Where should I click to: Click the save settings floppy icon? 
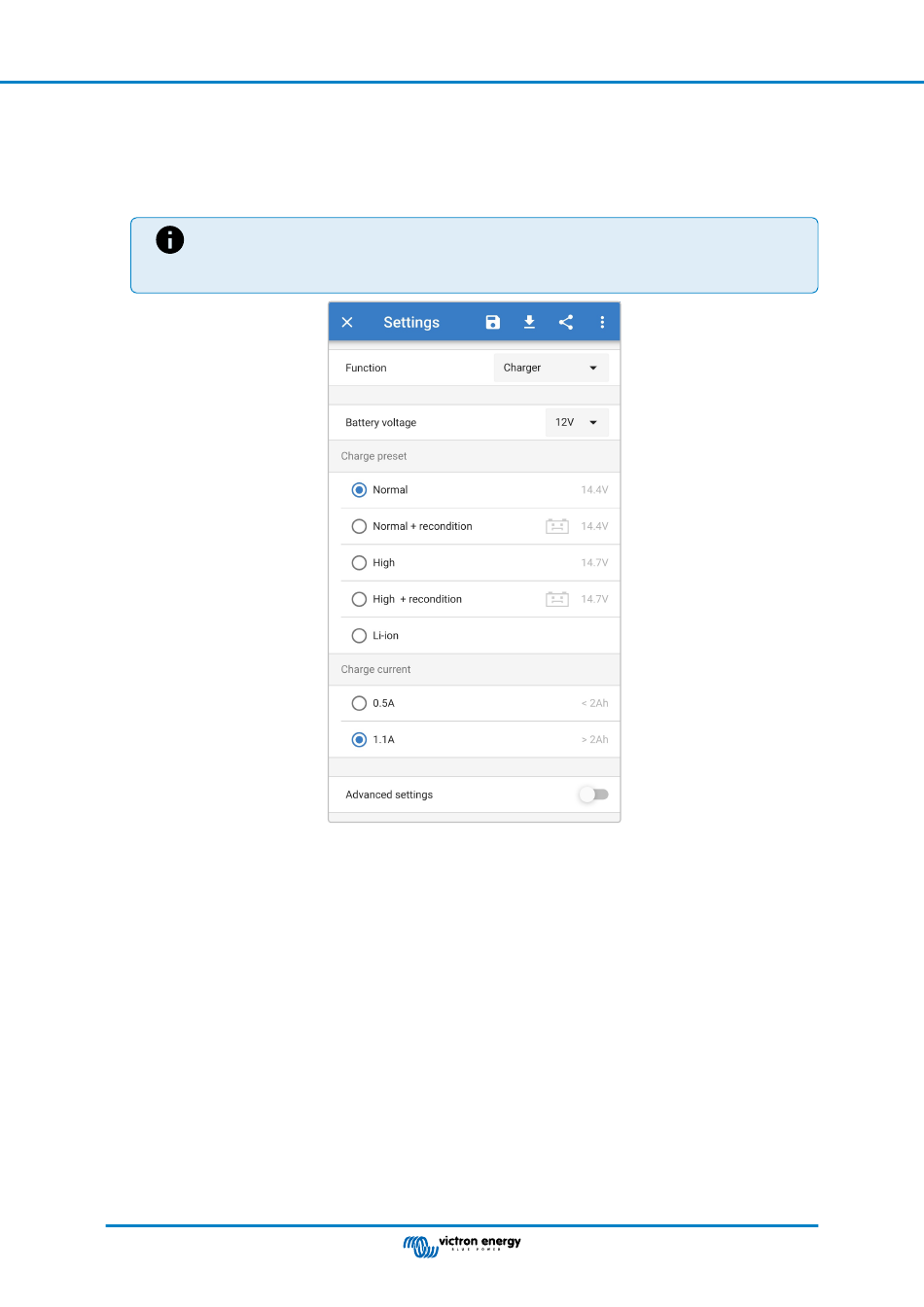coord(493,322)
